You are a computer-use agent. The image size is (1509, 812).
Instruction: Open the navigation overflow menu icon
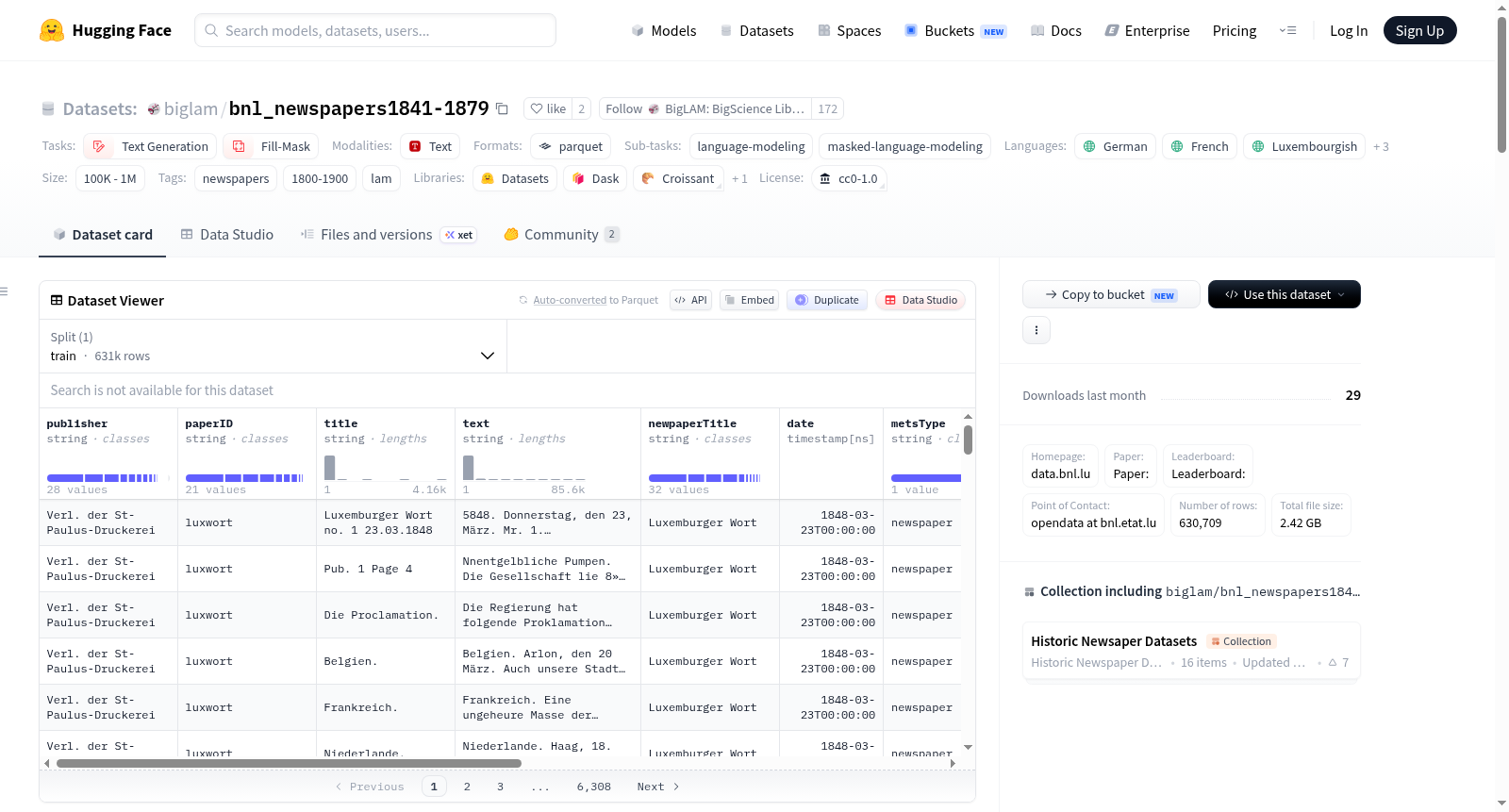[1287, 31]
